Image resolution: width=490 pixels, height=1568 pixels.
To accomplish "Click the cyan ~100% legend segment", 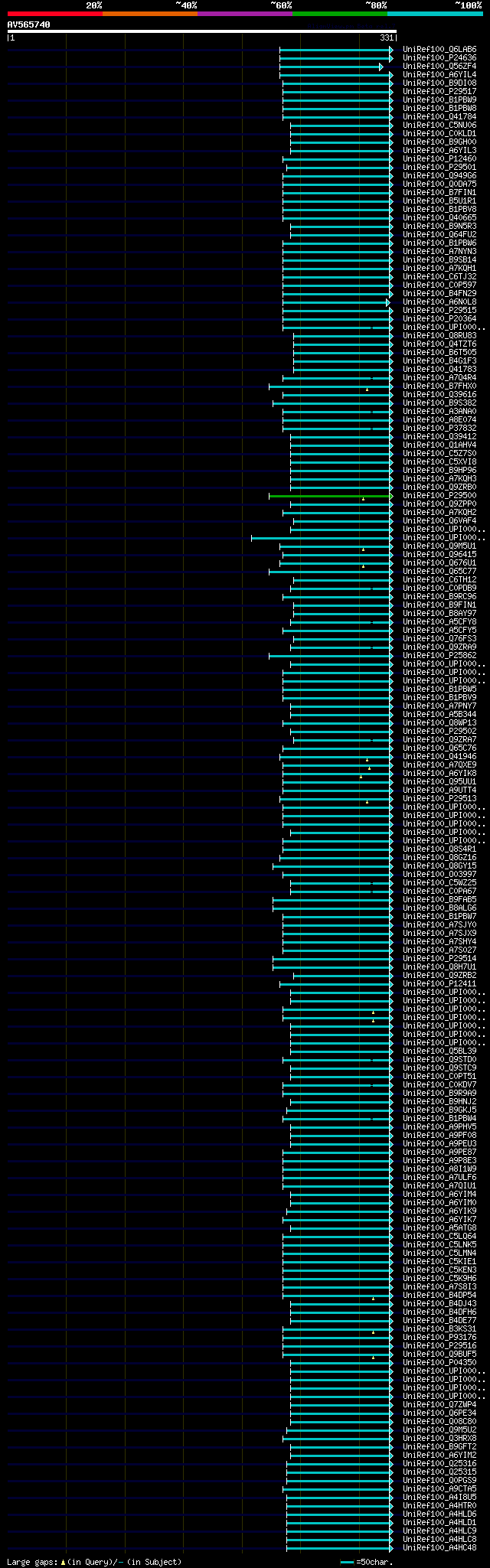I will click(435, 14).
